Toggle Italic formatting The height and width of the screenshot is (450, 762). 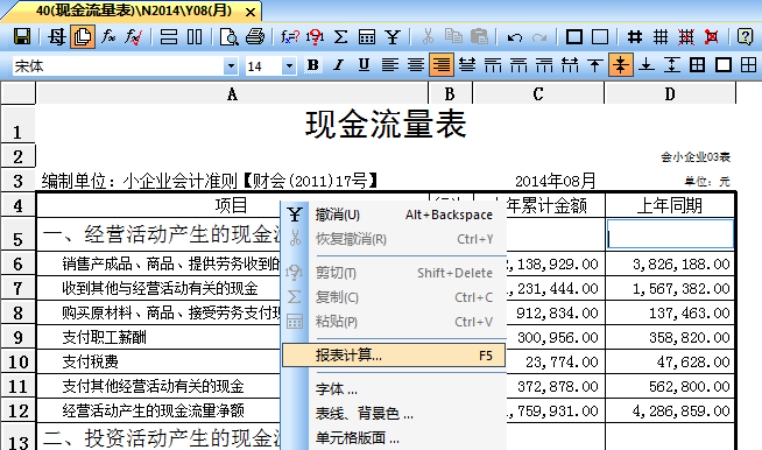click(338, 65)
